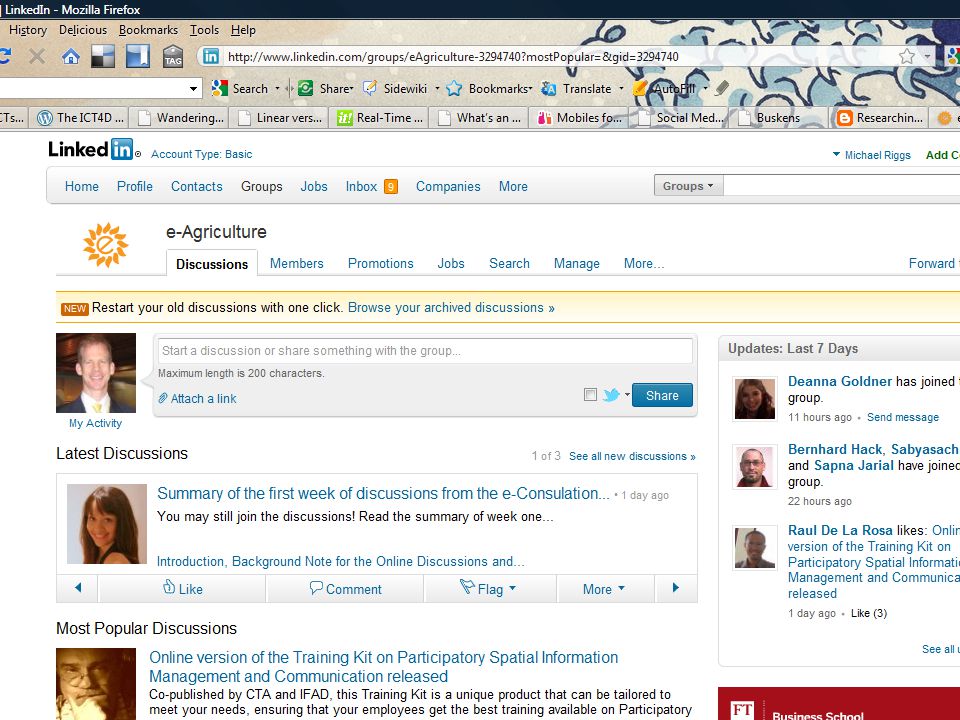Click the checkered Delicious bookmarks icon
This screenshot has width=960, height=720.
pyautogui.click(x=103, y=57)
